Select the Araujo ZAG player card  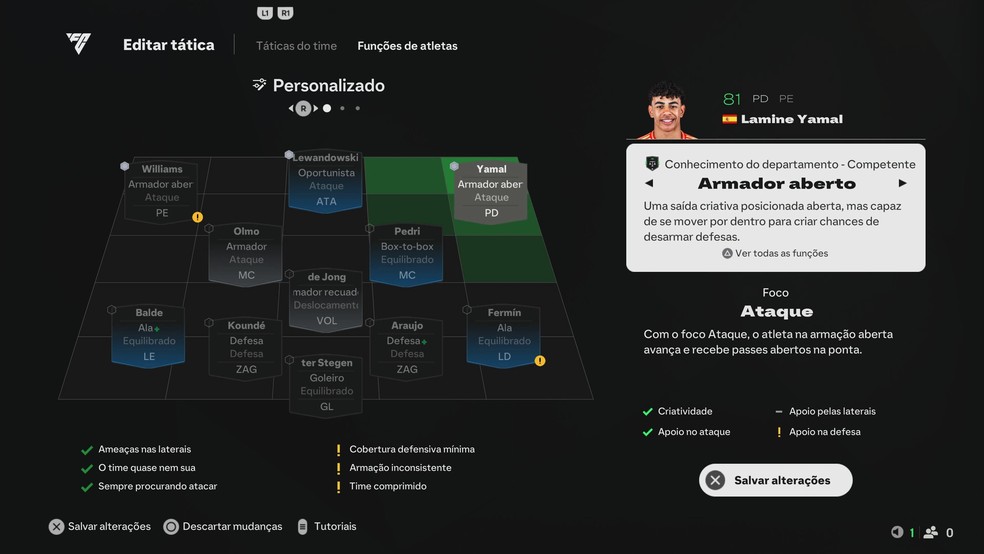click(407, 348)
